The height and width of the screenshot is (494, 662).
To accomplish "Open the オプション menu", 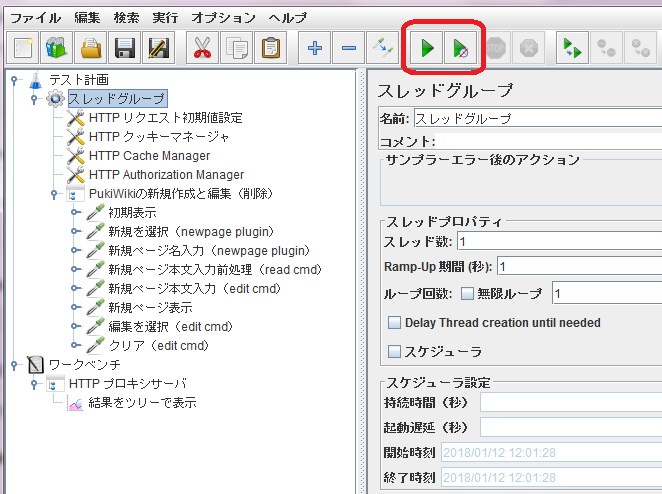I will (223, 17).
